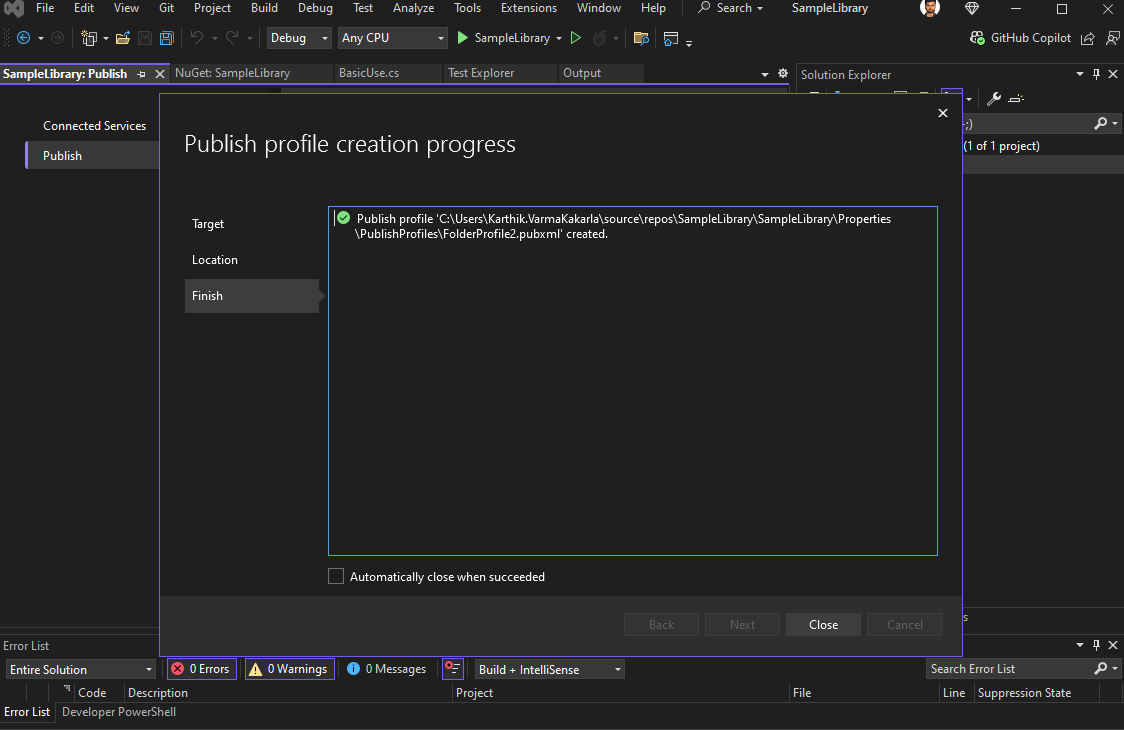Open the Build menu
This screenshot has height=730, width=1124.
[264, 8]
